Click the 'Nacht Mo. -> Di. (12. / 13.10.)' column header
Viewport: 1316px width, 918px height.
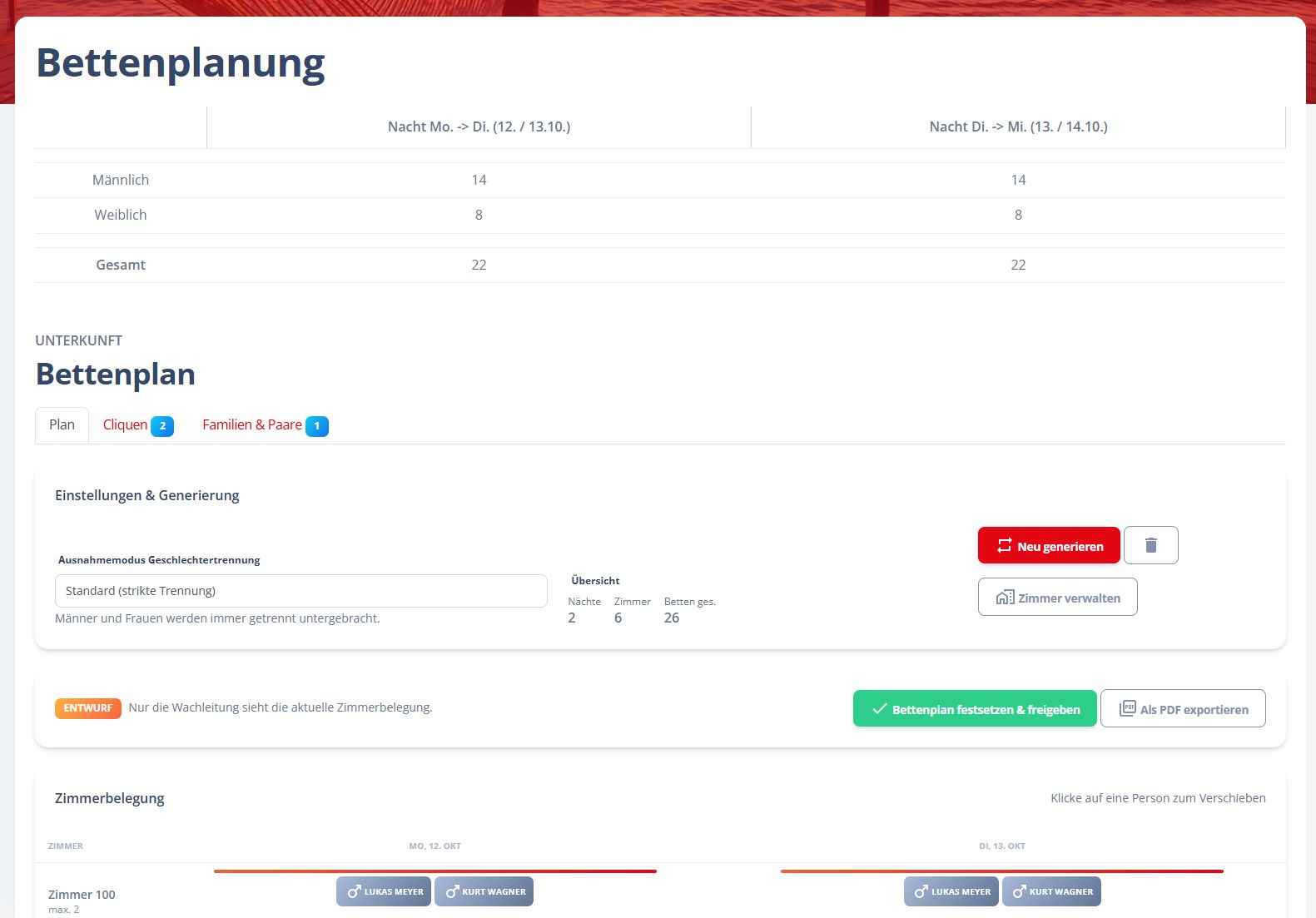479,127
